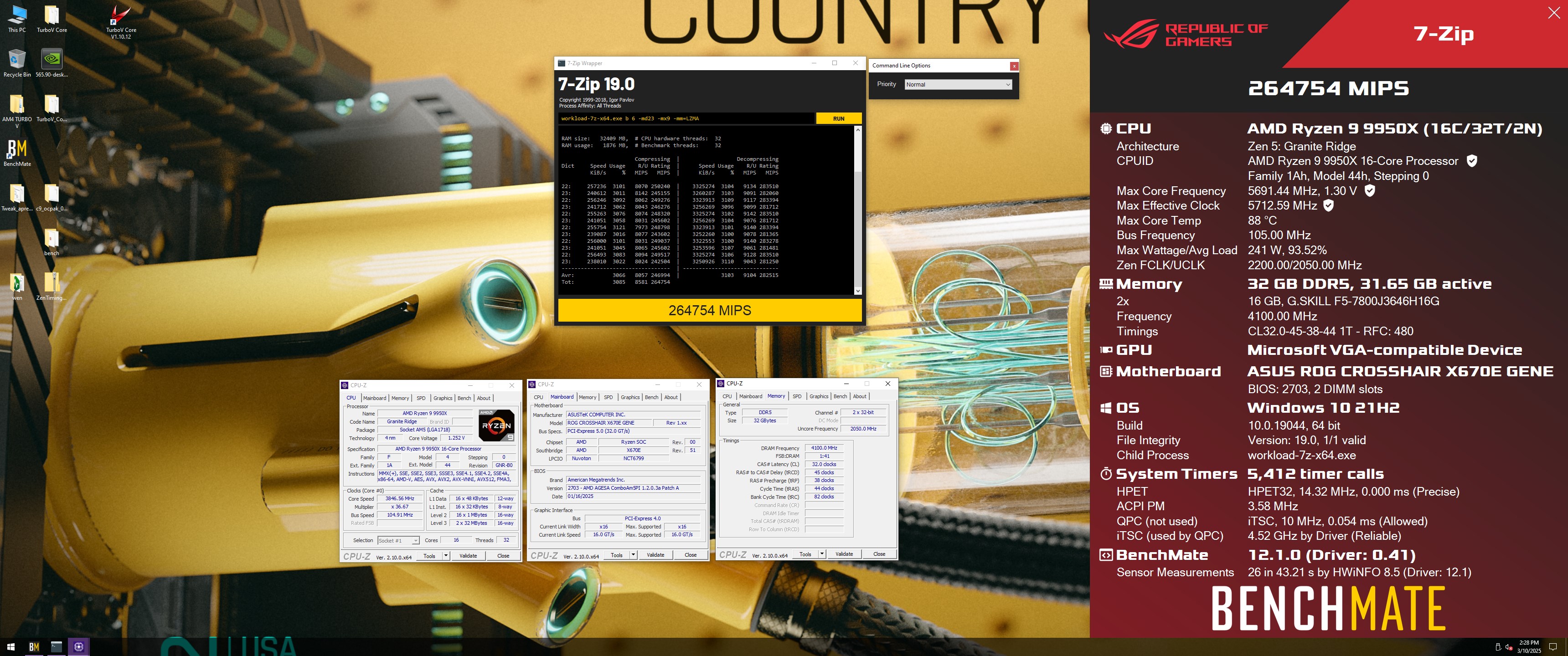Open Graphics tab in second CPU-Z window

(630, 397)
